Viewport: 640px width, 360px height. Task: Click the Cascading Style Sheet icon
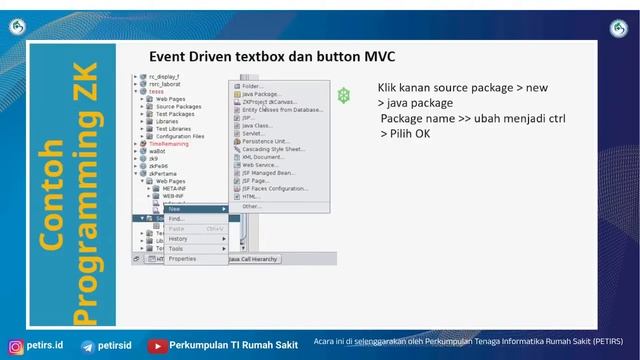237,149
